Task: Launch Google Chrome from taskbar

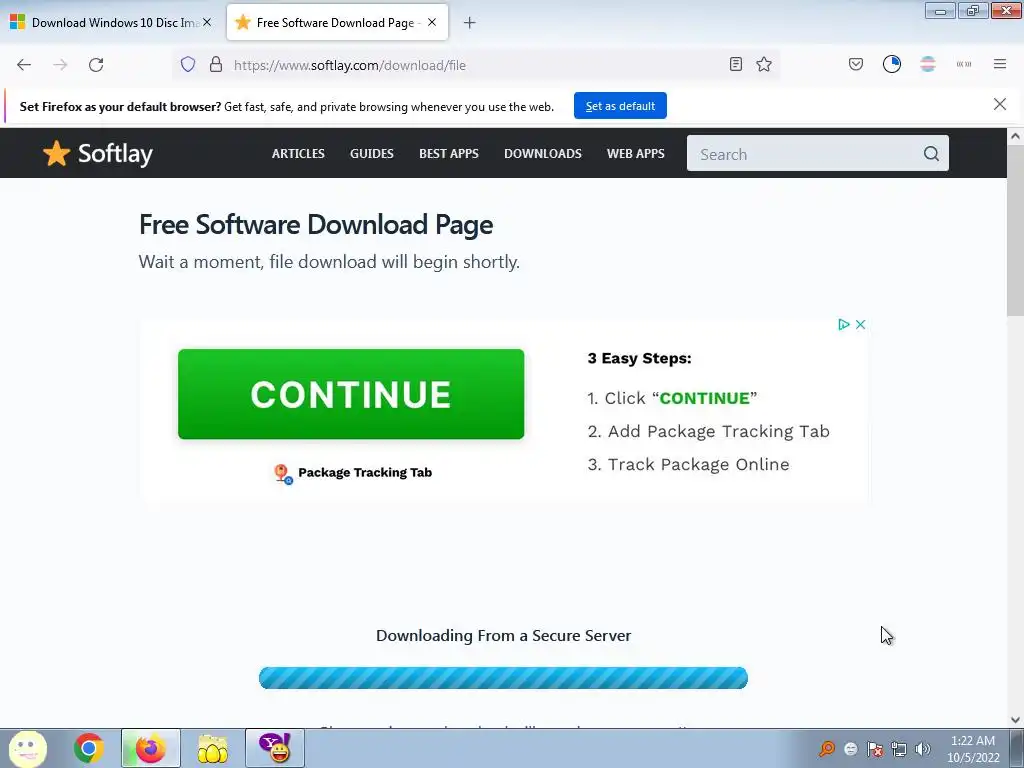Action: coord(89,748)
